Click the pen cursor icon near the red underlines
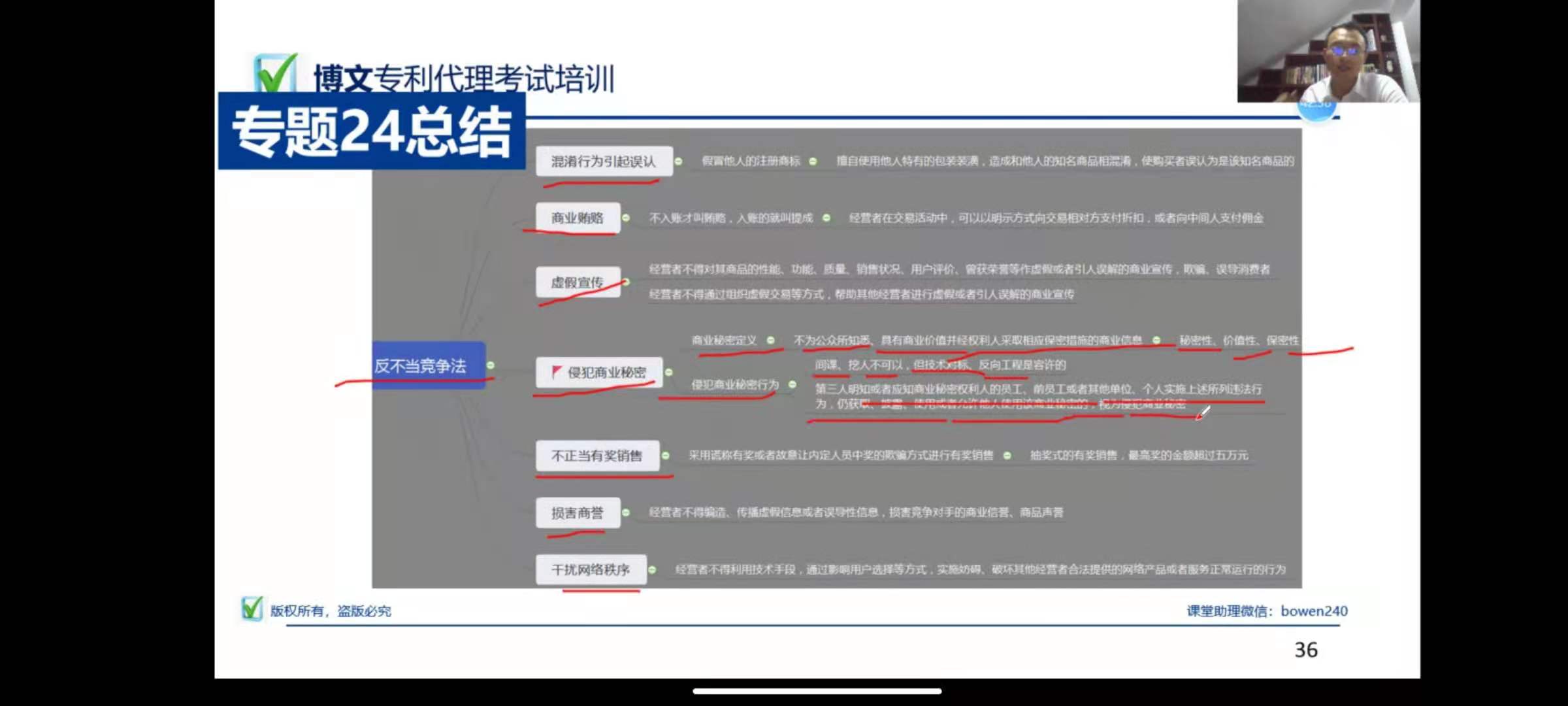1568x706 pixels. tap(1203, 413)
